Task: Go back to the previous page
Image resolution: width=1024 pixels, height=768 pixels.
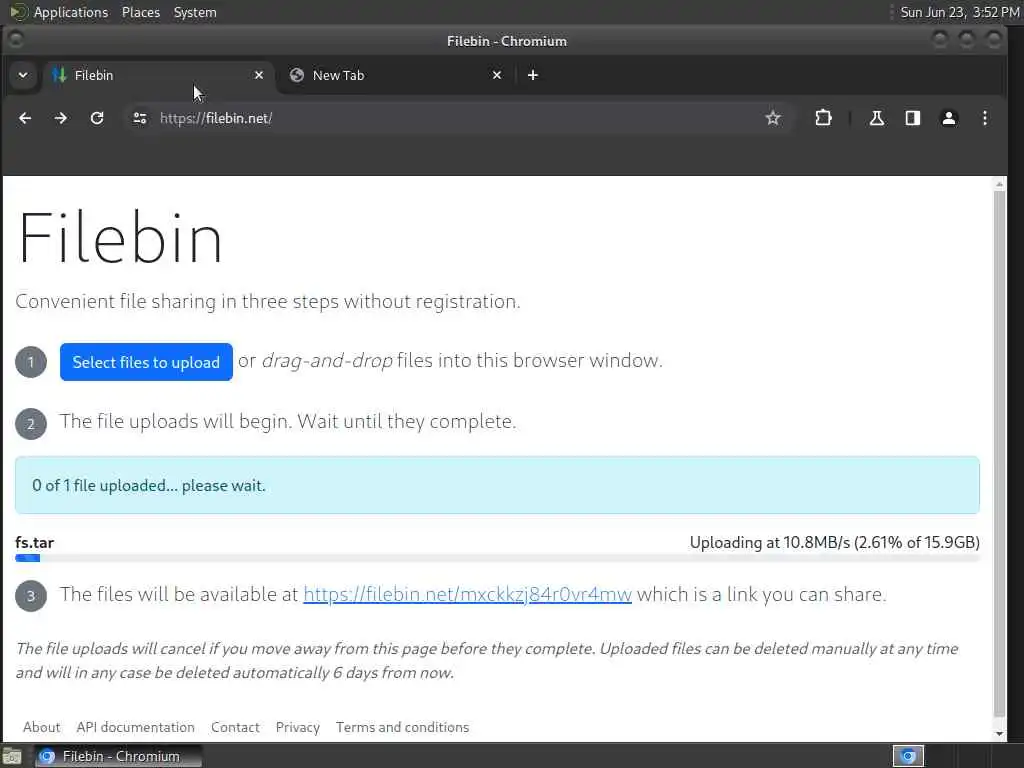Action: tap(25, 118)
